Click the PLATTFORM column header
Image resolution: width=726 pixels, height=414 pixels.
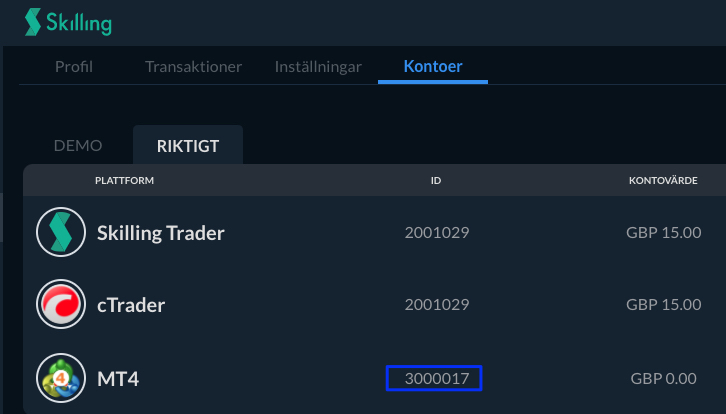point(125,181)
